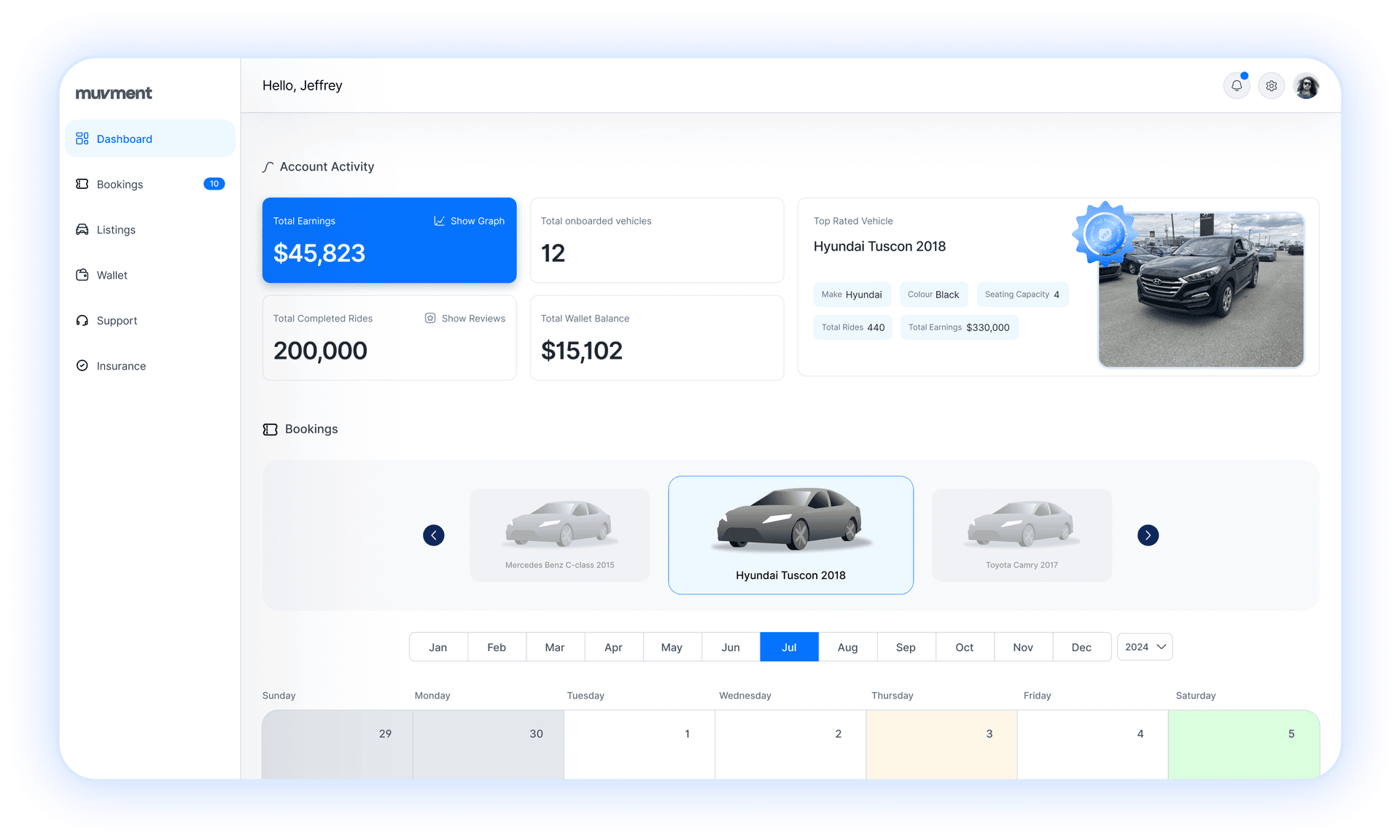This screenshot has width=1400, height=840.
Task: Select the Mercedes Benz C-class 2015 card
Action: click(x=559, y=534)
